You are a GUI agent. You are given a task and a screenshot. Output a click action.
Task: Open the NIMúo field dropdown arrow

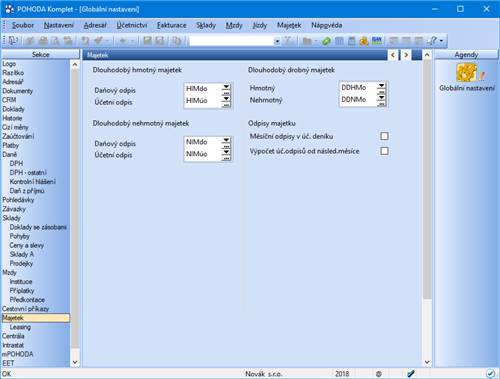point(226,152)
